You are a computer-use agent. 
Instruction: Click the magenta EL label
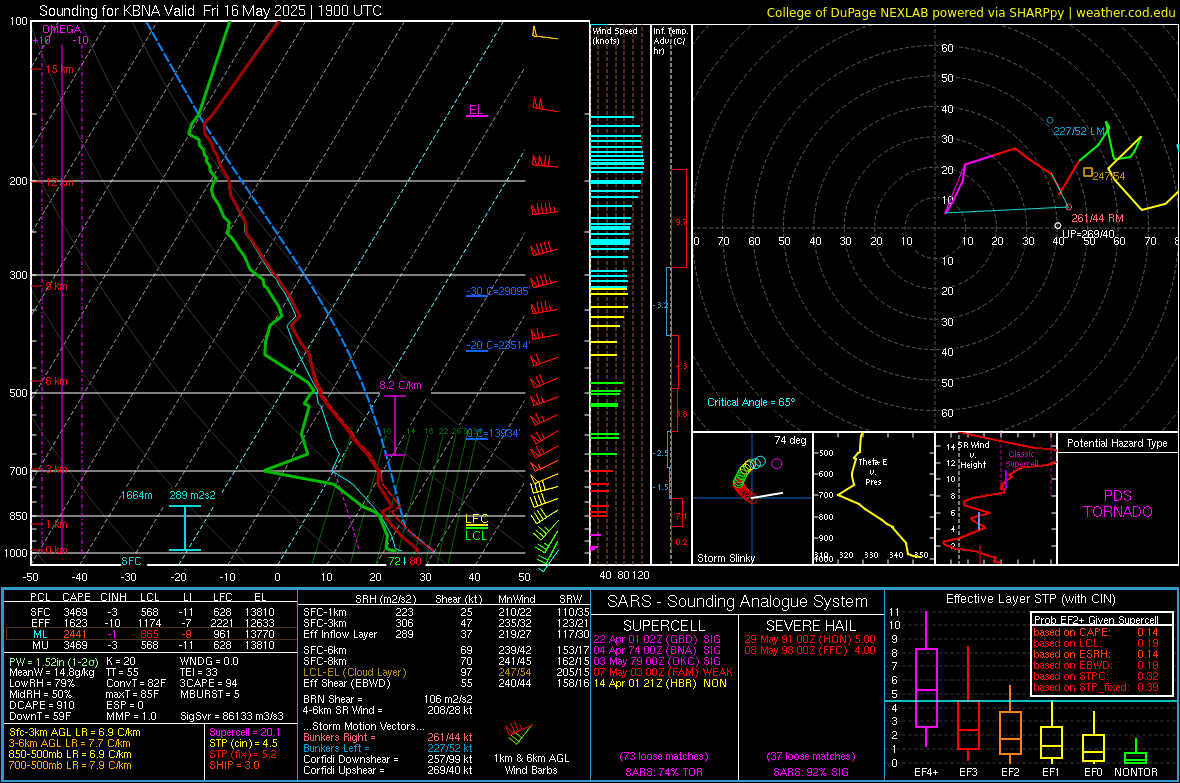(476, 110)
